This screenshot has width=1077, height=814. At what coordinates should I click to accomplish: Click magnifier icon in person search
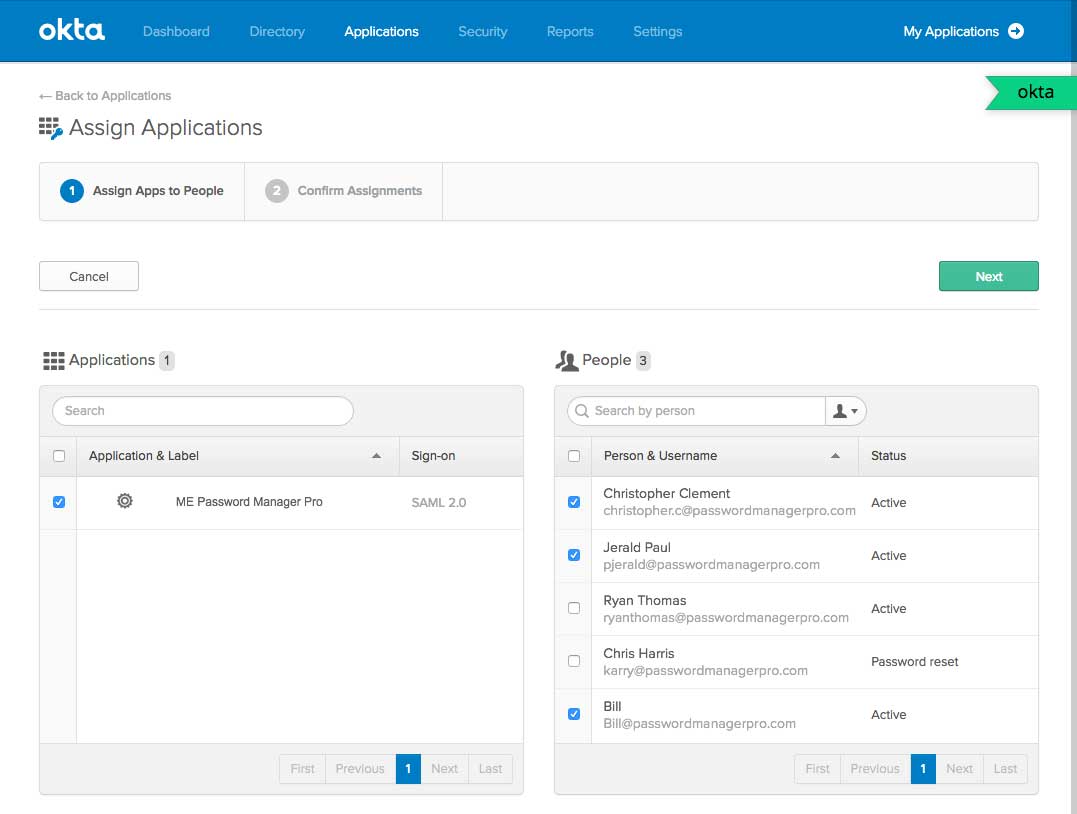582,411
